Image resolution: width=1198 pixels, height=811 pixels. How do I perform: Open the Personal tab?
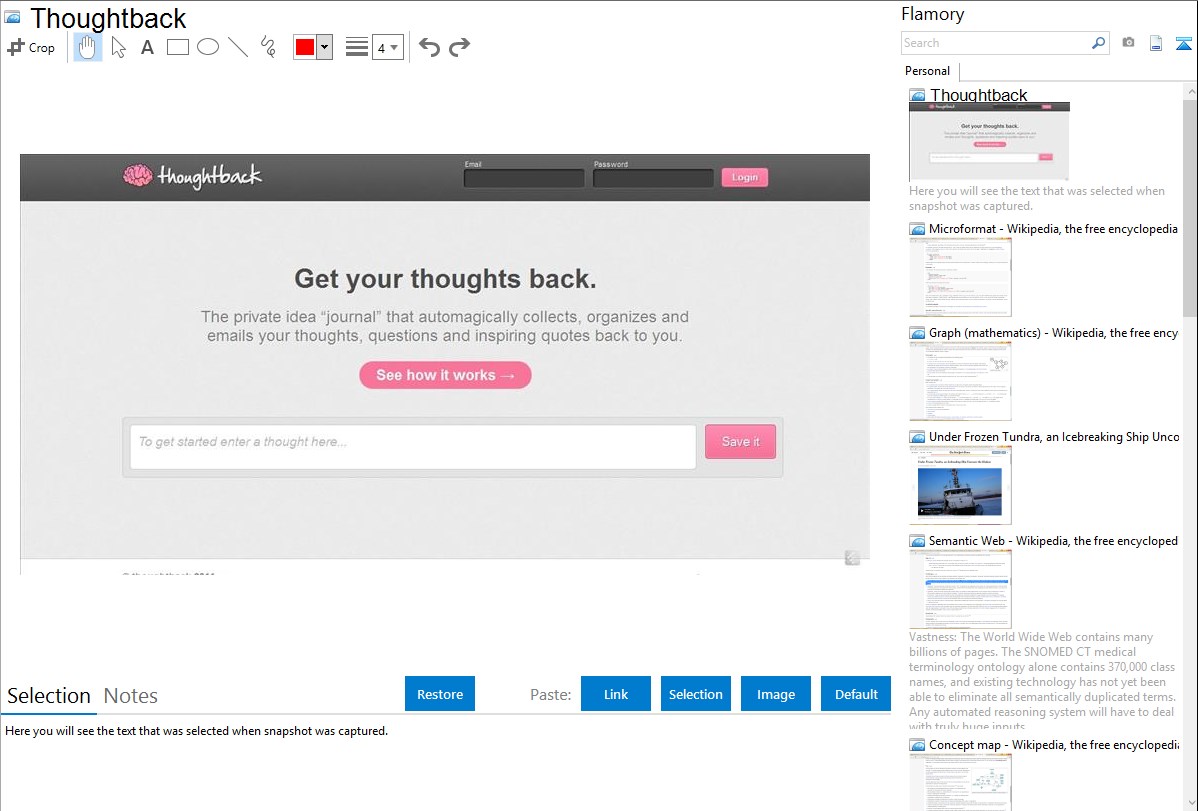[928, 71]
